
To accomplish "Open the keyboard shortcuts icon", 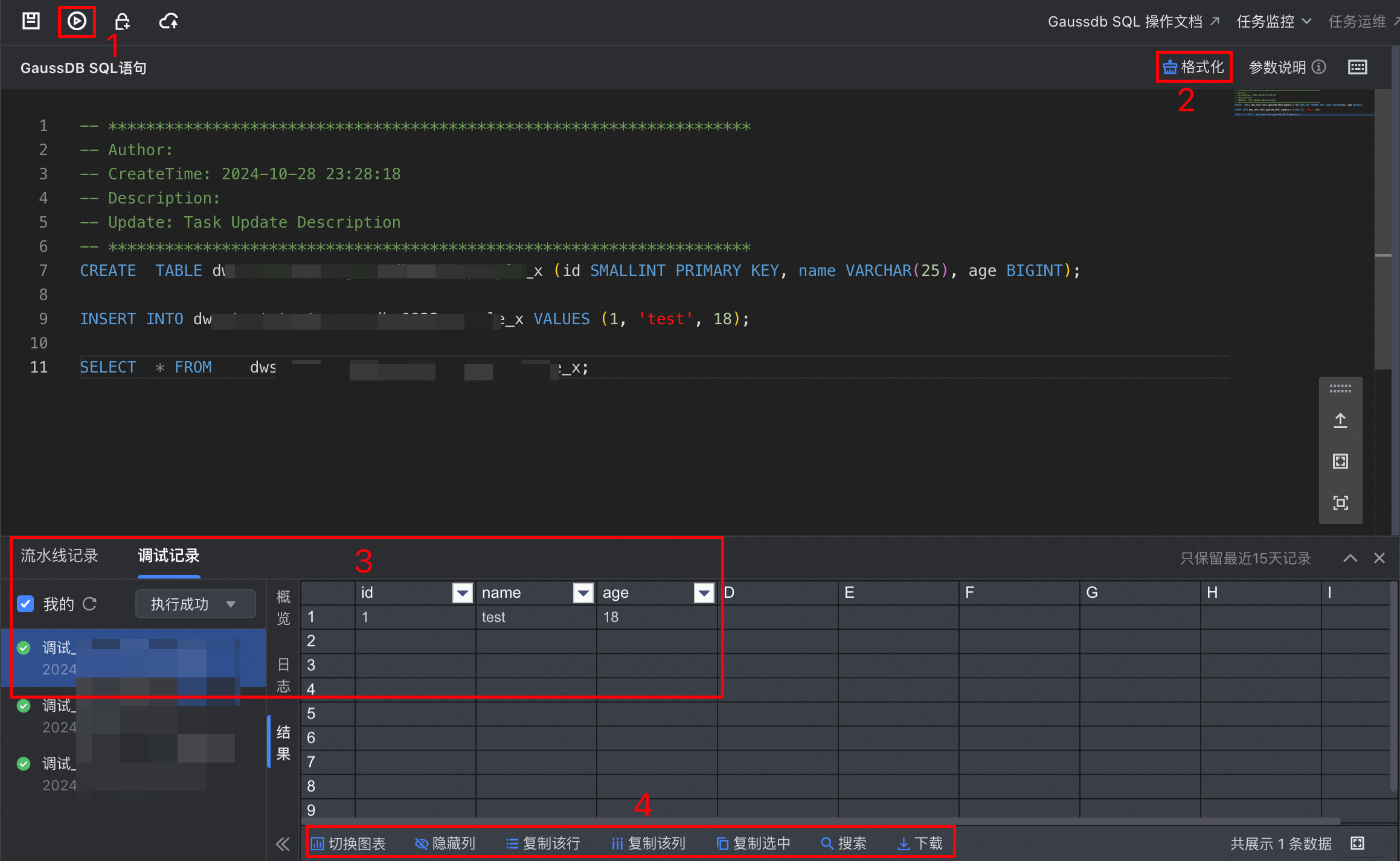I will [x=1357, y=67].
